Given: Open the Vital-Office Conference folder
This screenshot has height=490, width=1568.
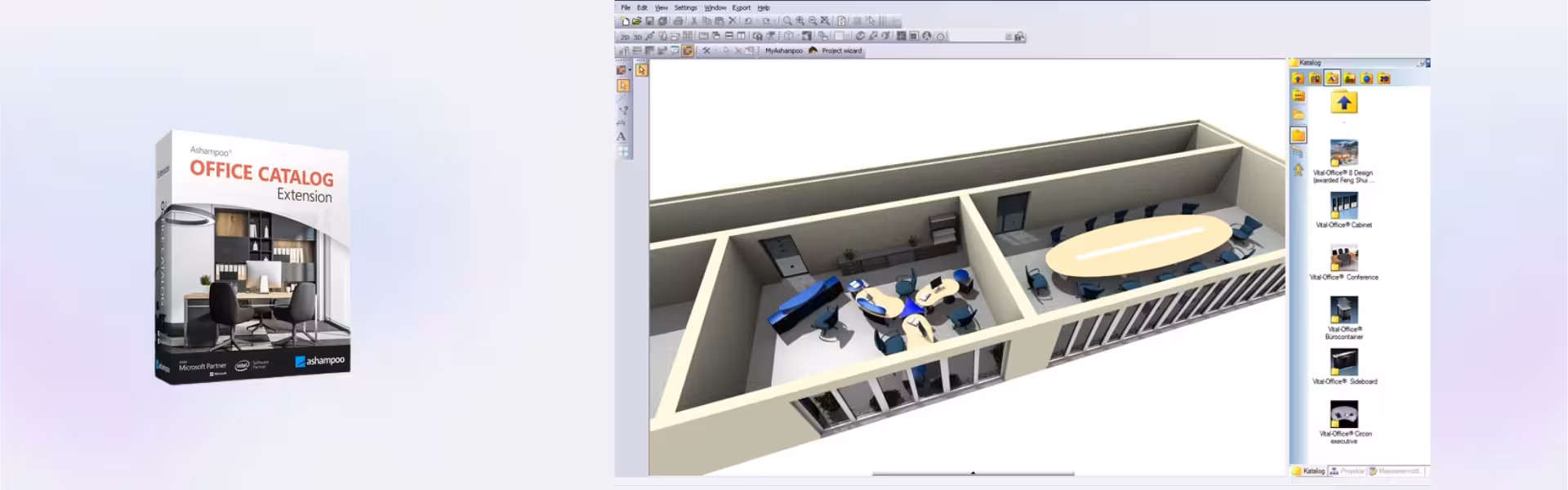Looking at the screenshot, I should (x=1343, y=263).
